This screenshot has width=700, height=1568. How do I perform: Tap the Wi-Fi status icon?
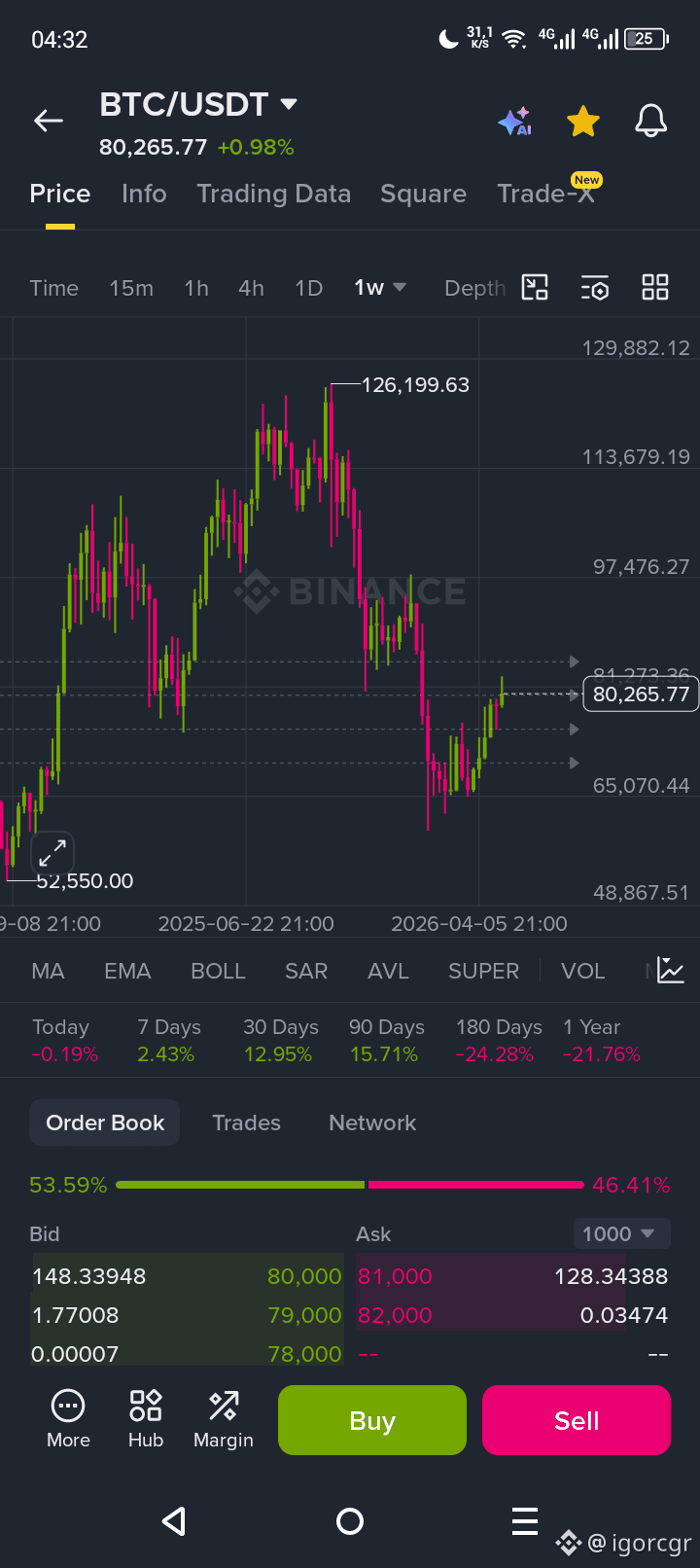pos(514,39)
